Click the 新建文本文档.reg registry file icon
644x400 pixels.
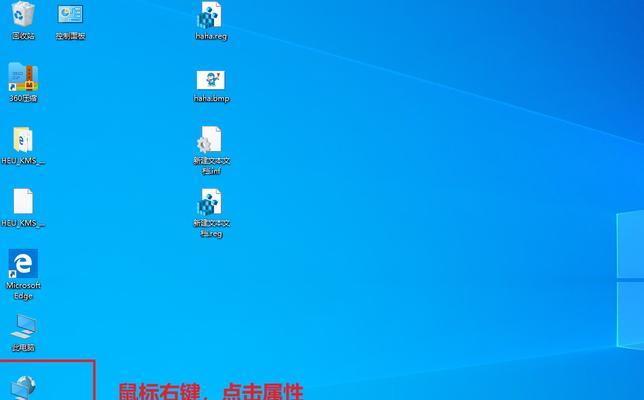[x=210, y=201]
